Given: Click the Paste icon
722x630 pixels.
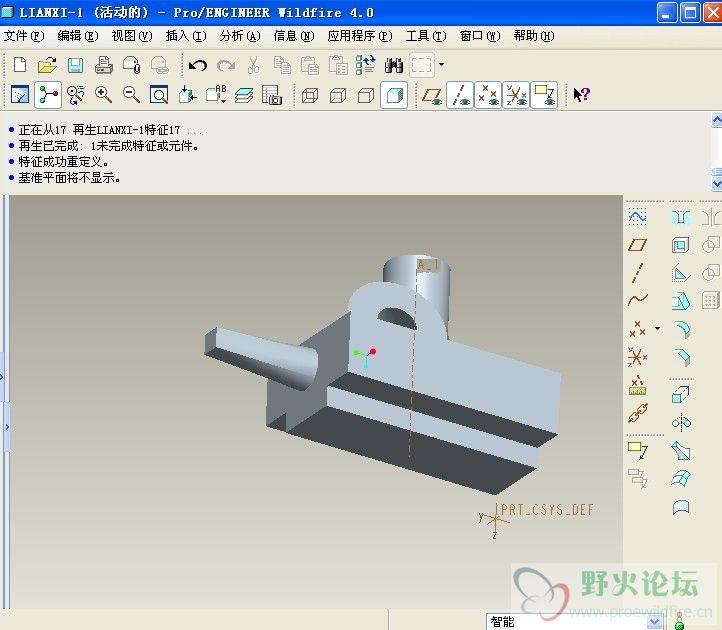Looking at the screenshot, I should (310, 65).
